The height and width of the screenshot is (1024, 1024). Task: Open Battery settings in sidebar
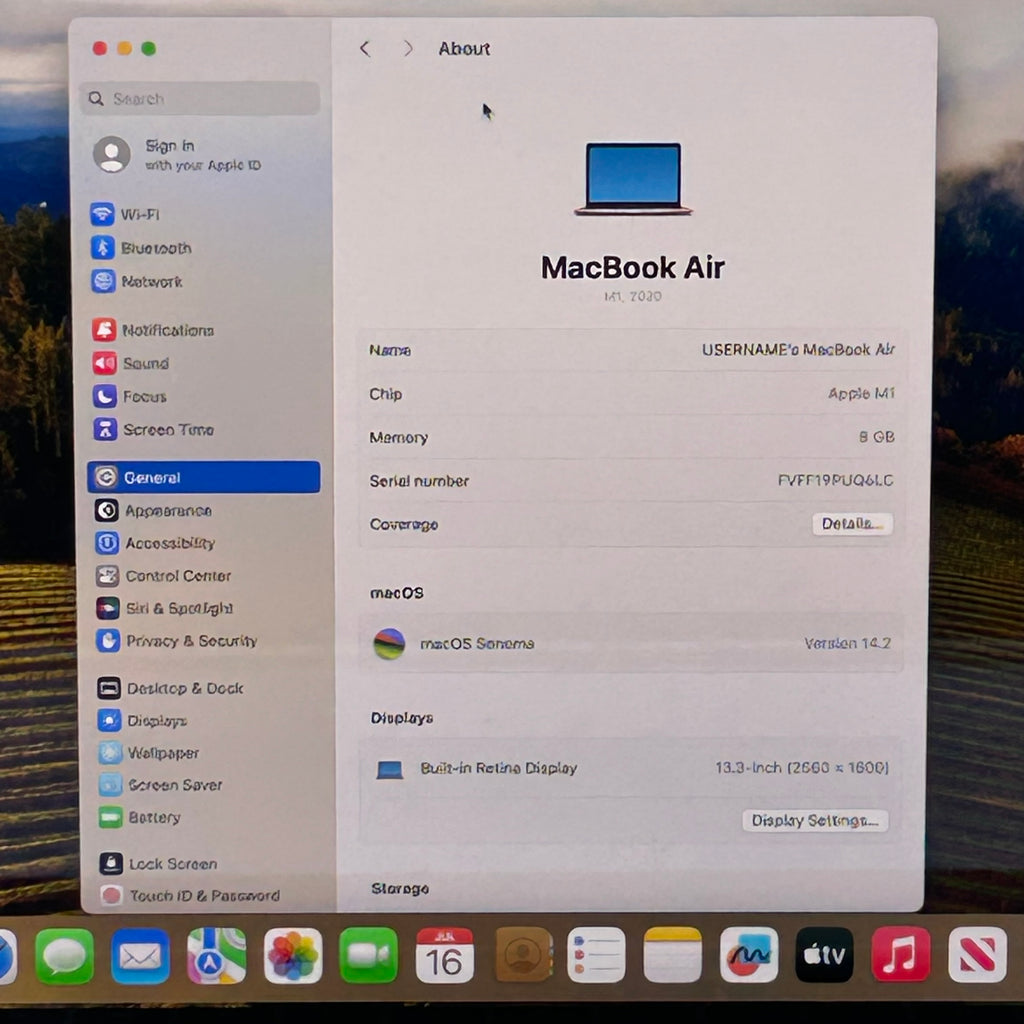point(140,818)
